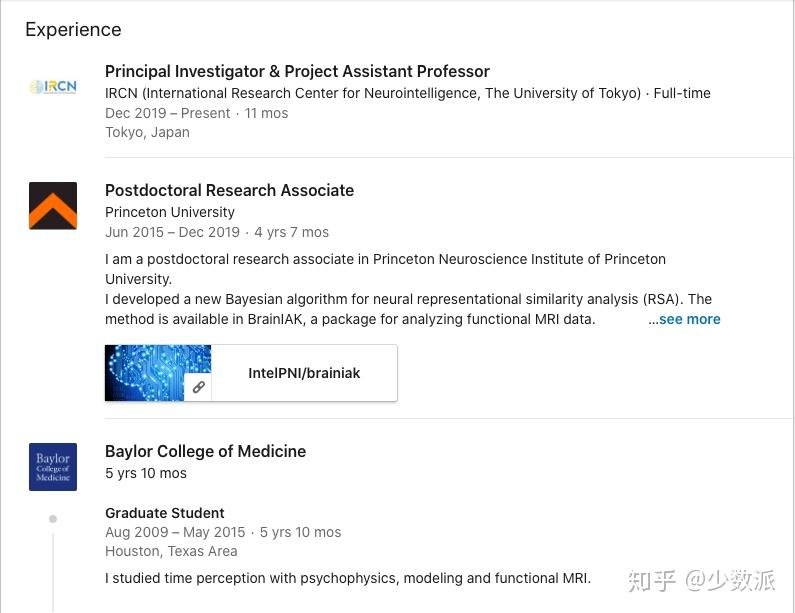
Task: Open the IntelPNI/brainiak link card
Action: pos(304,373)
